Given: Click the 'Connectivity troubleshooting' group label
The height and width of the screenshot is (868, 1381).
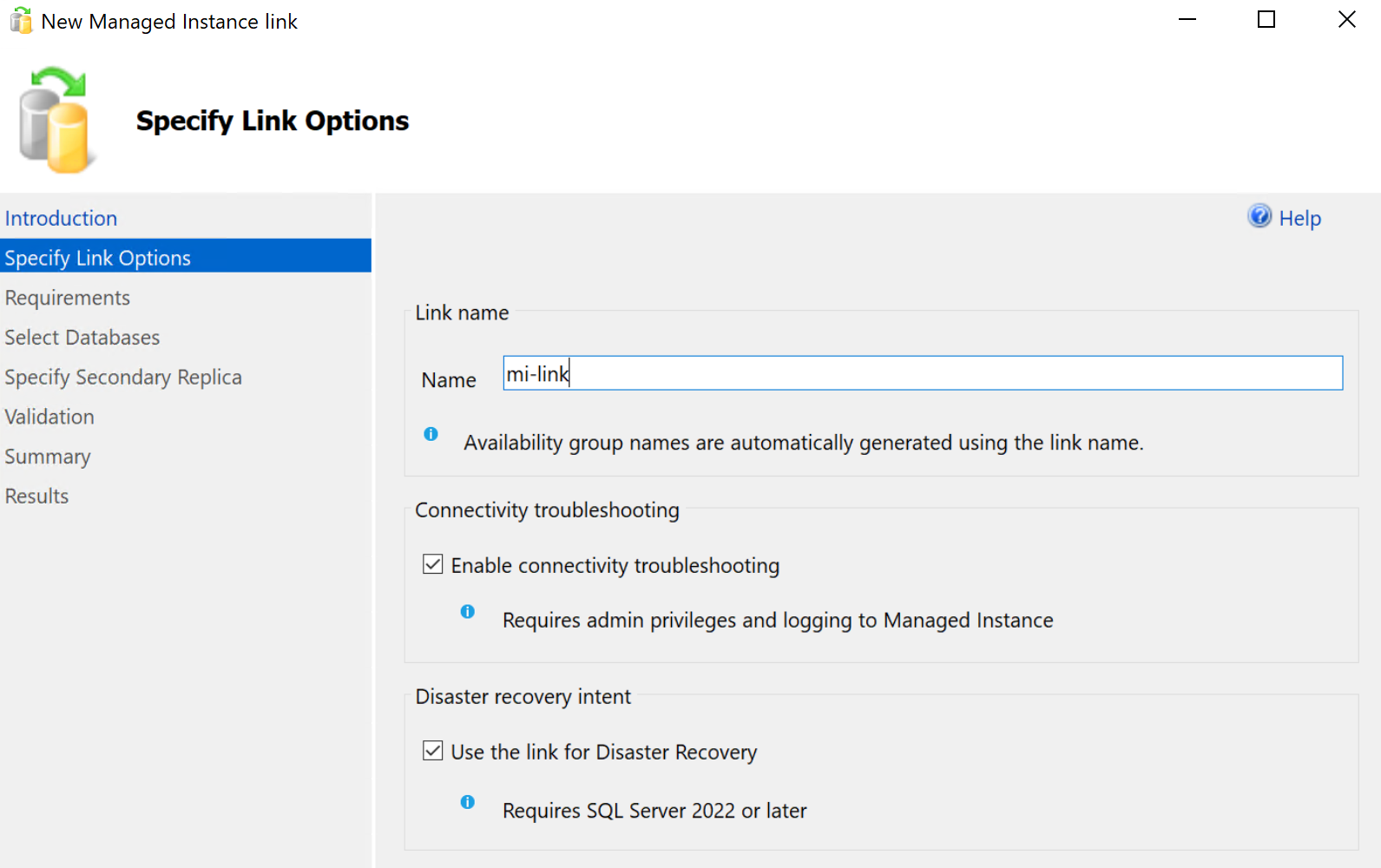Looking at the screenshot, I should [x=547, y=510].
